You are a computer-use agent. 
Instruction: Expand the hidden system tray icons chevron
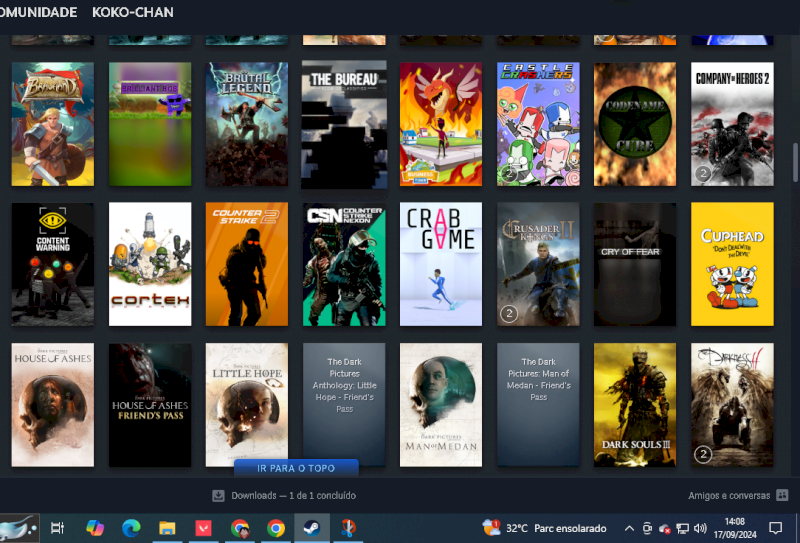(x=629, y=528)
